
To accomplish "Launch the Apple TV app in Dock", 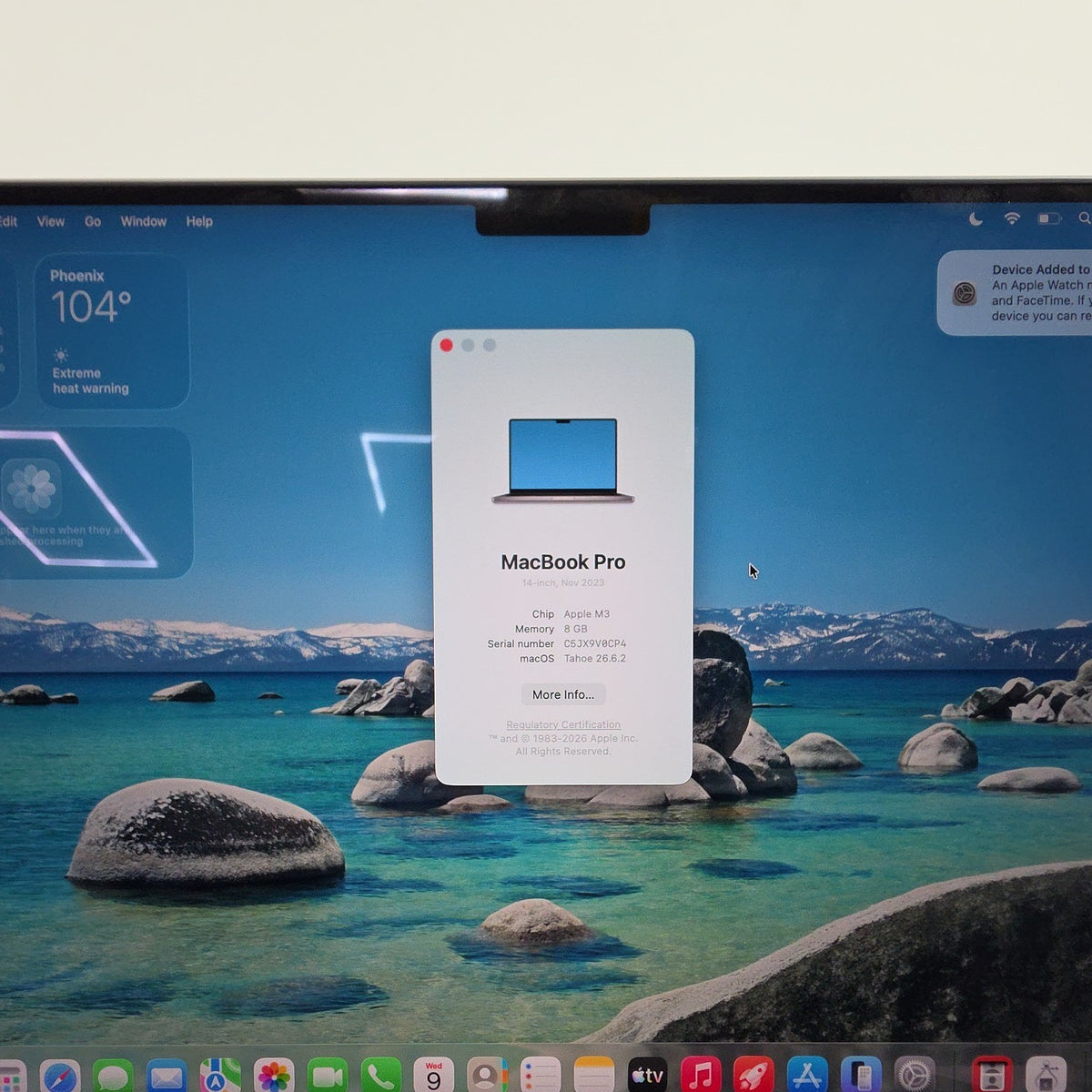I will tap(648, 1077).
